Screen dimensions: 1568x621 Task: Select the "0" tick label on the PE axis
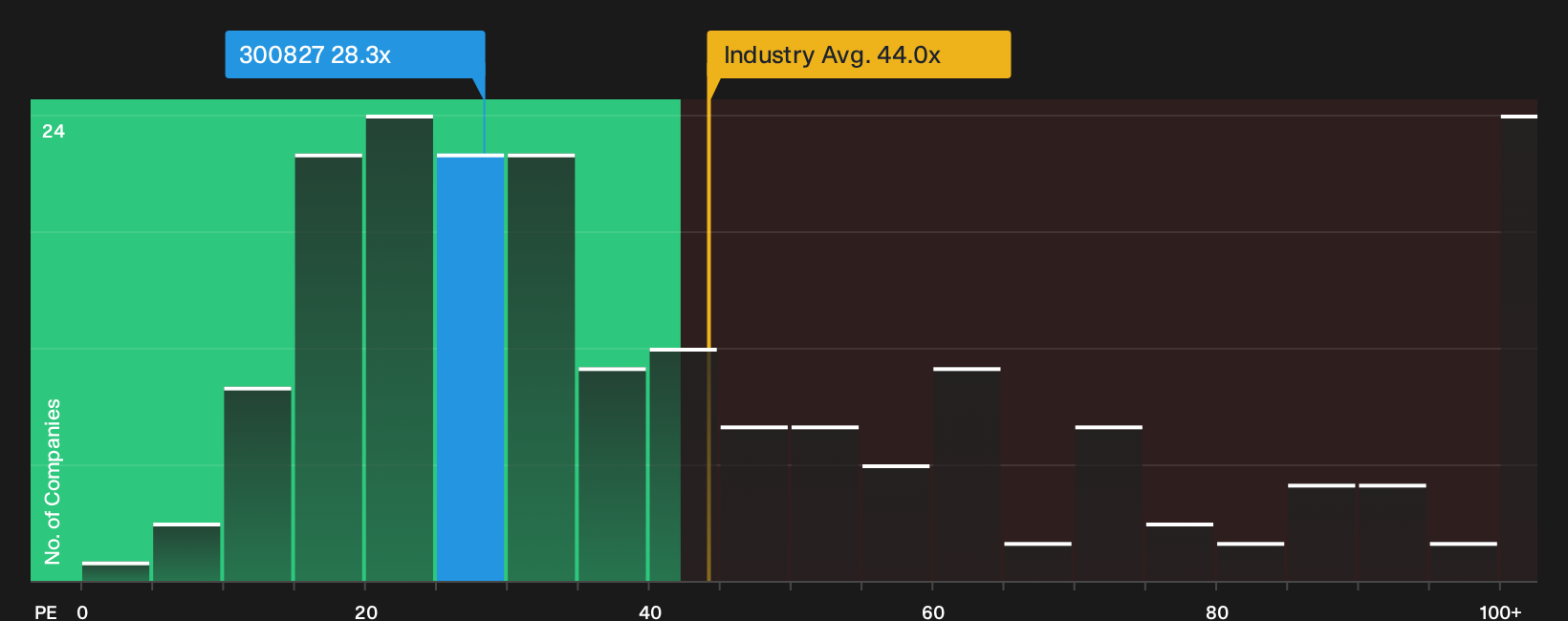point(82,611)
